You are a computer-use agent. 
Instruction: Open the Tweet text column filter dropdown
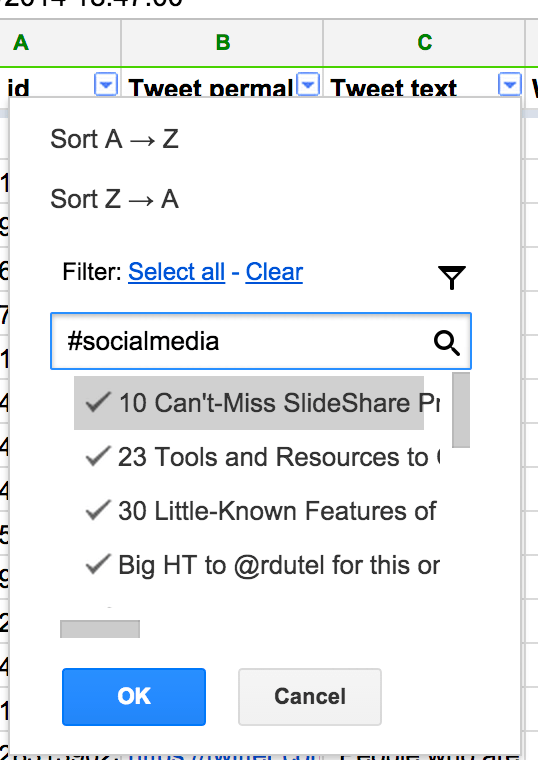(x=509, y=85)
